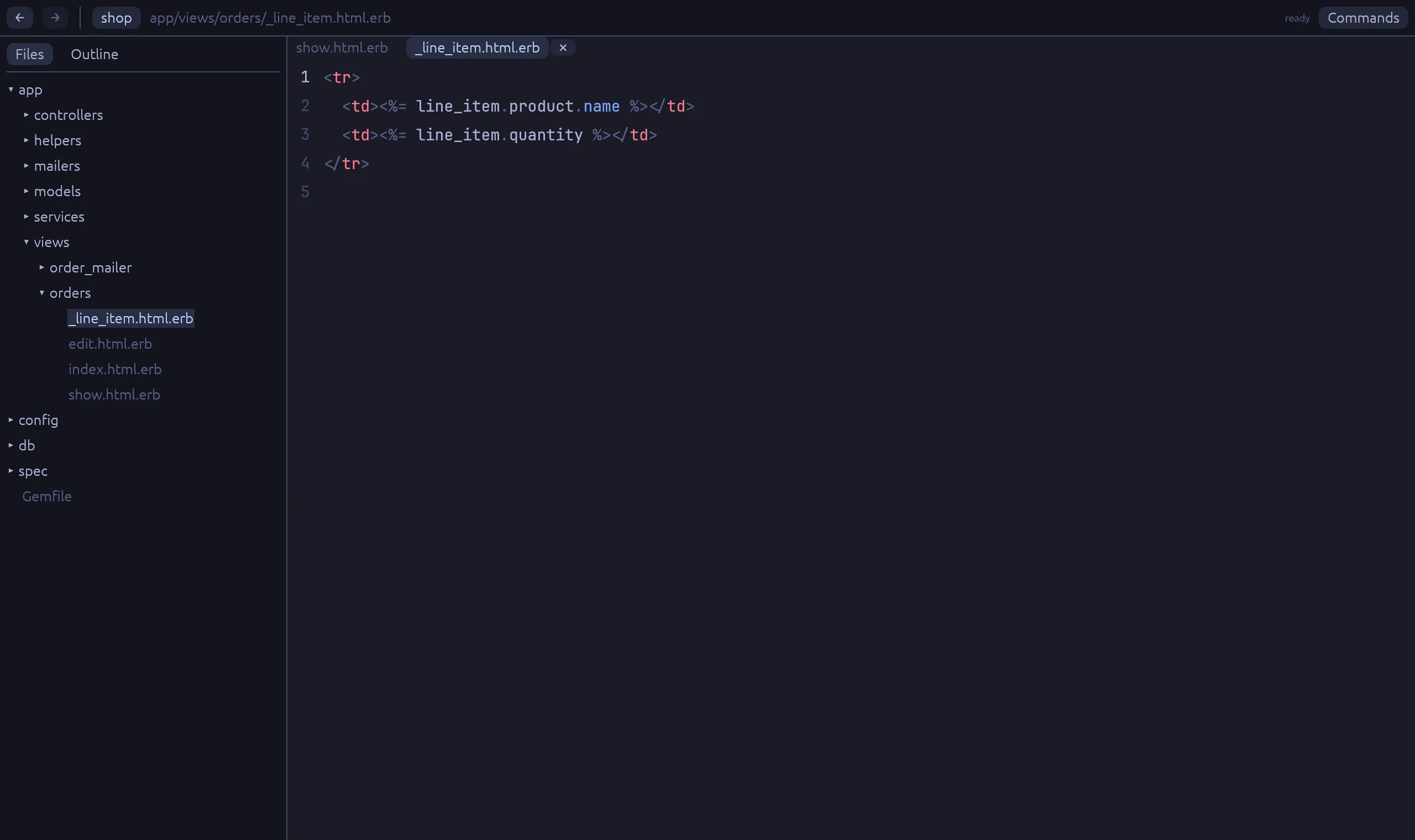Click the file path app/views/orders/_line_item.html.erb
1415x840 pixels.
click(x=270, y=18)
